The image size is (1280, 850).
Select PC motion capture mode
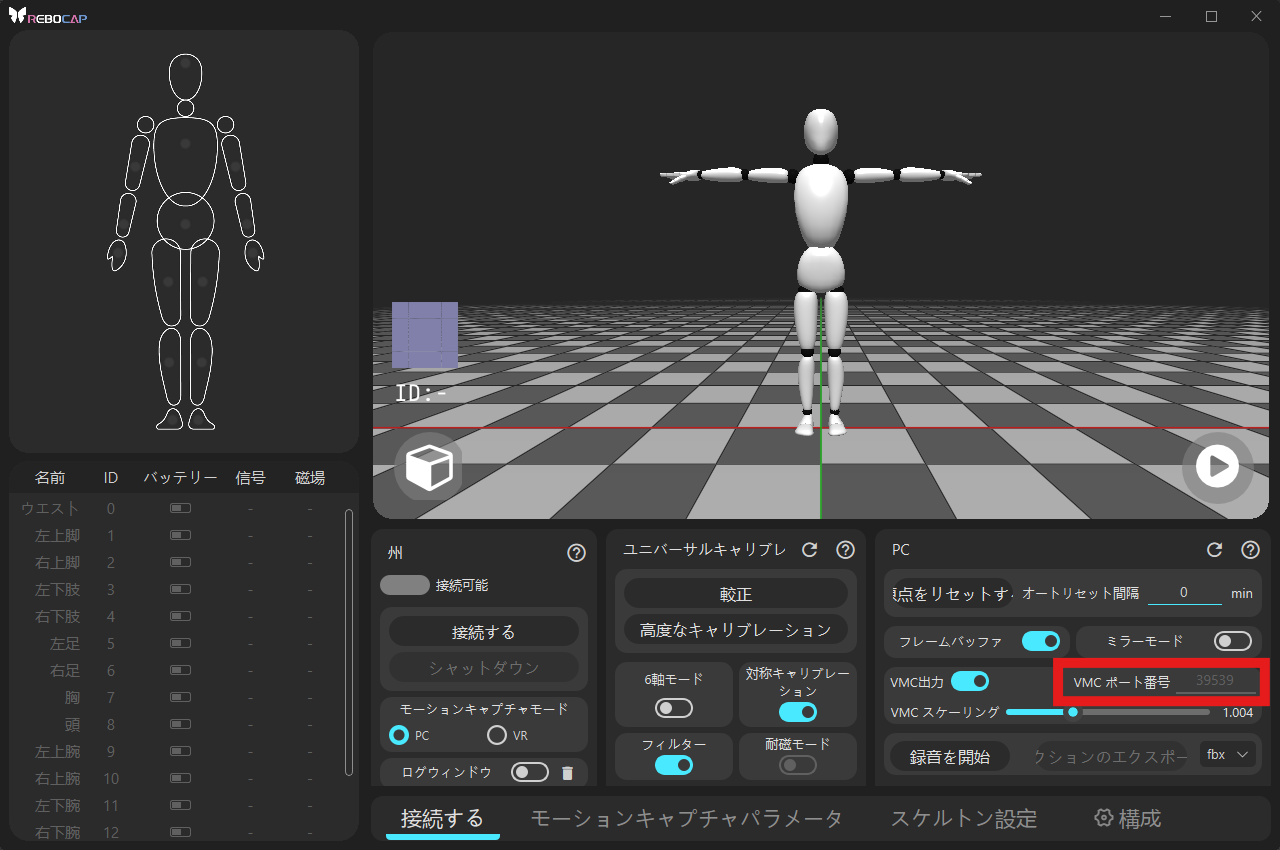point(399,735)
